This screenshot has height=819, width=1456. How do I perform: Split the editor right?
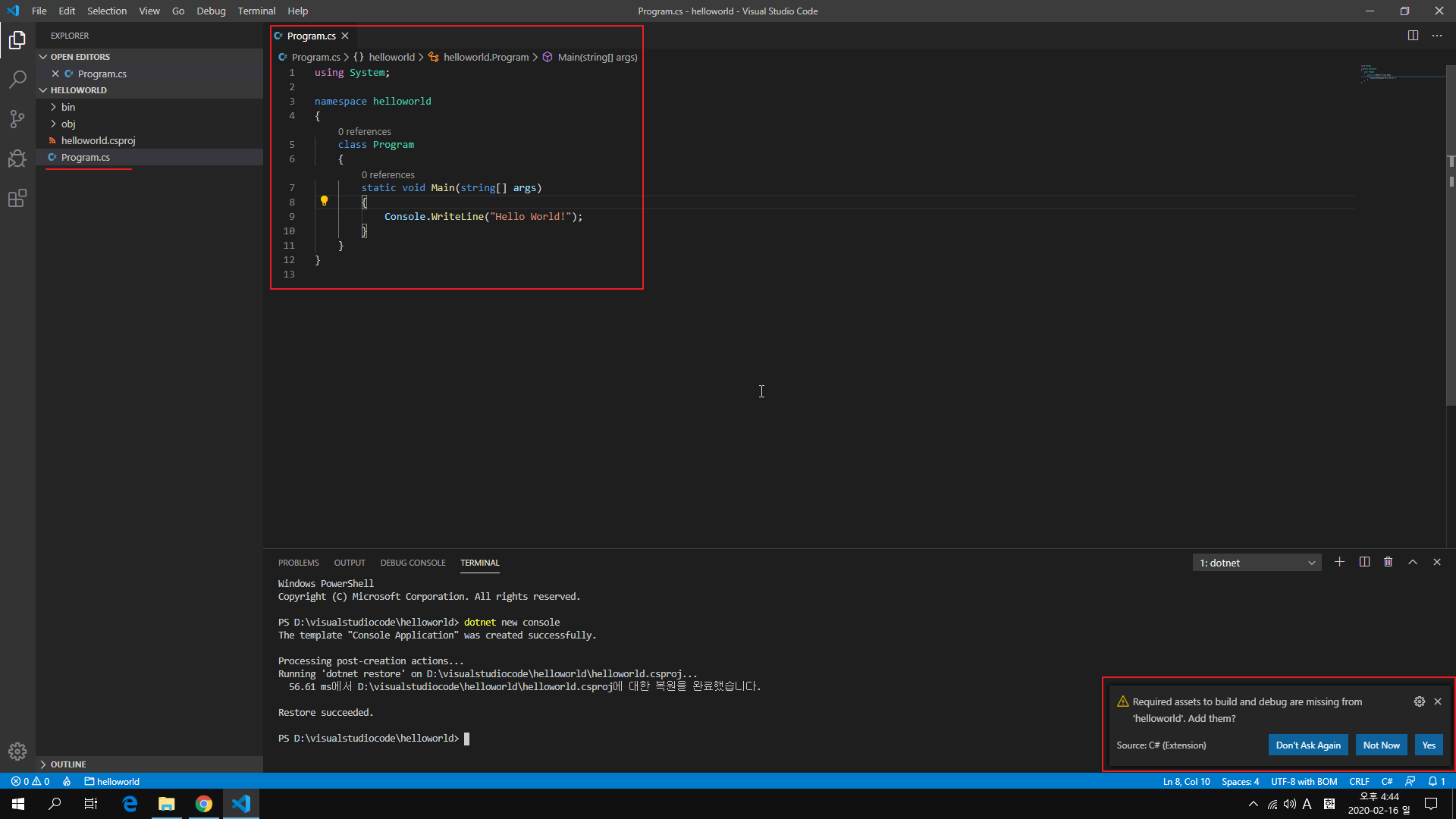1413,36
